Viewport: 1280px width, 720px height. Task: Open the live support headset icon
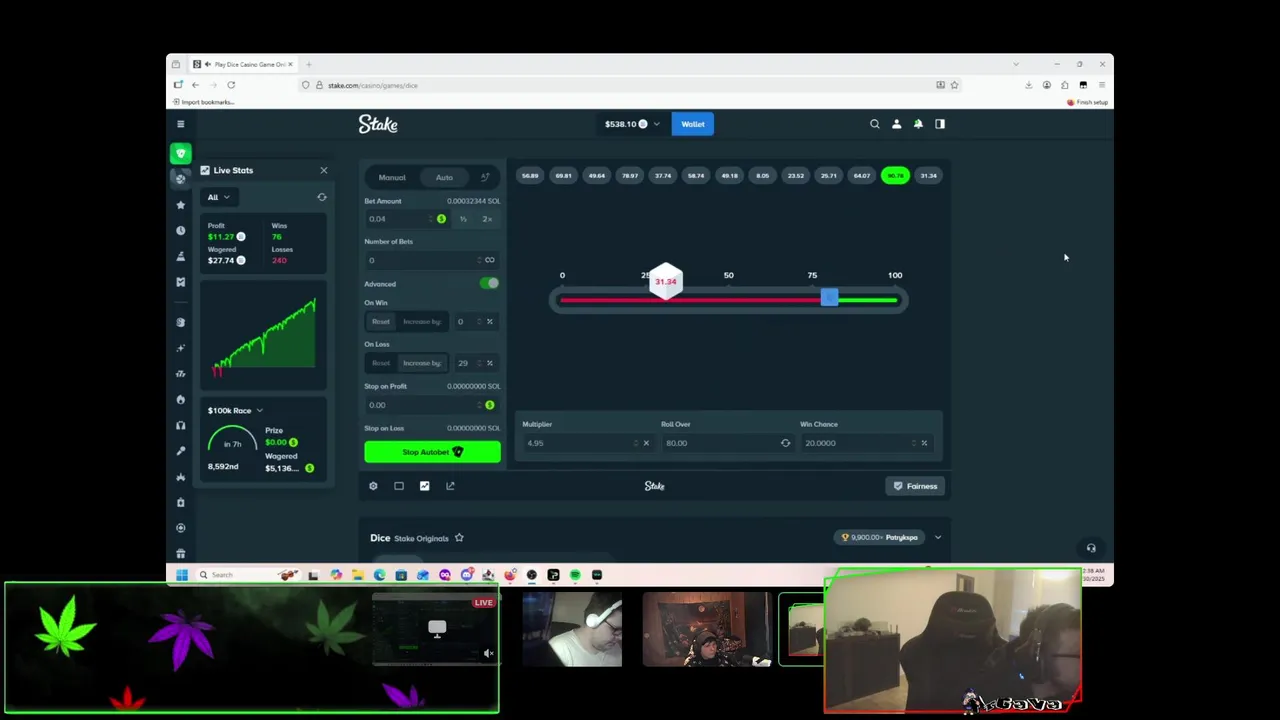(x=1091, y=548)
